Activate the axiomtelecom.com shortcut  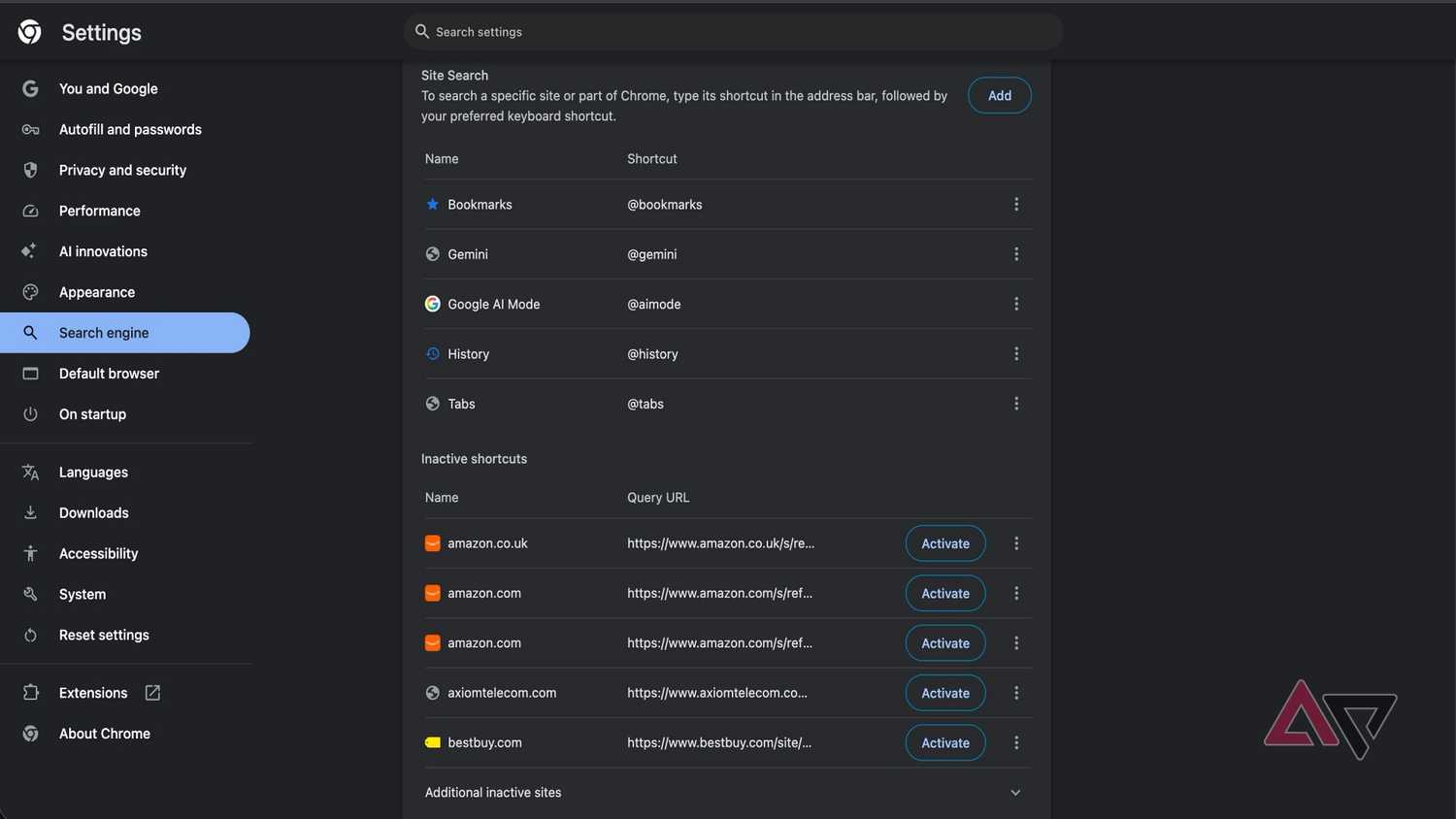pyautogui.click(x=945, y=693)
